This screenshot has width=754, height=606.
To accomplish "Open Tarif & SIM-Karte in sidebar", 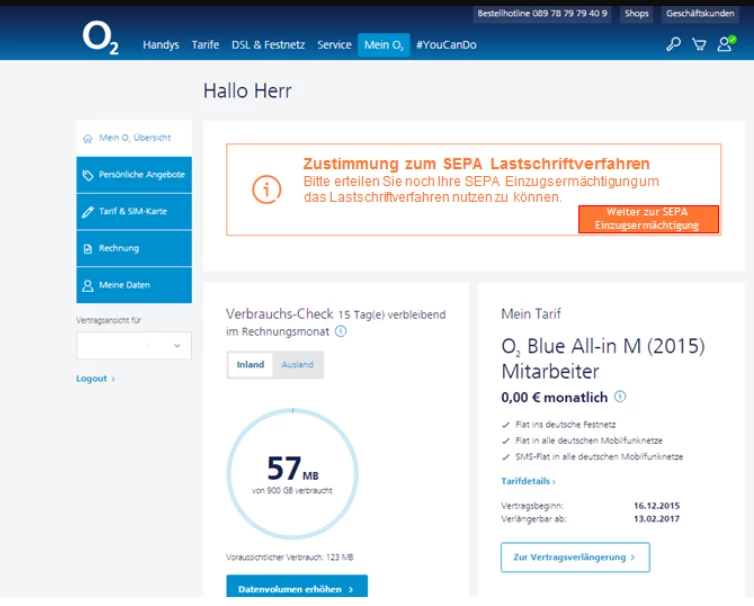I will [134, 212].
